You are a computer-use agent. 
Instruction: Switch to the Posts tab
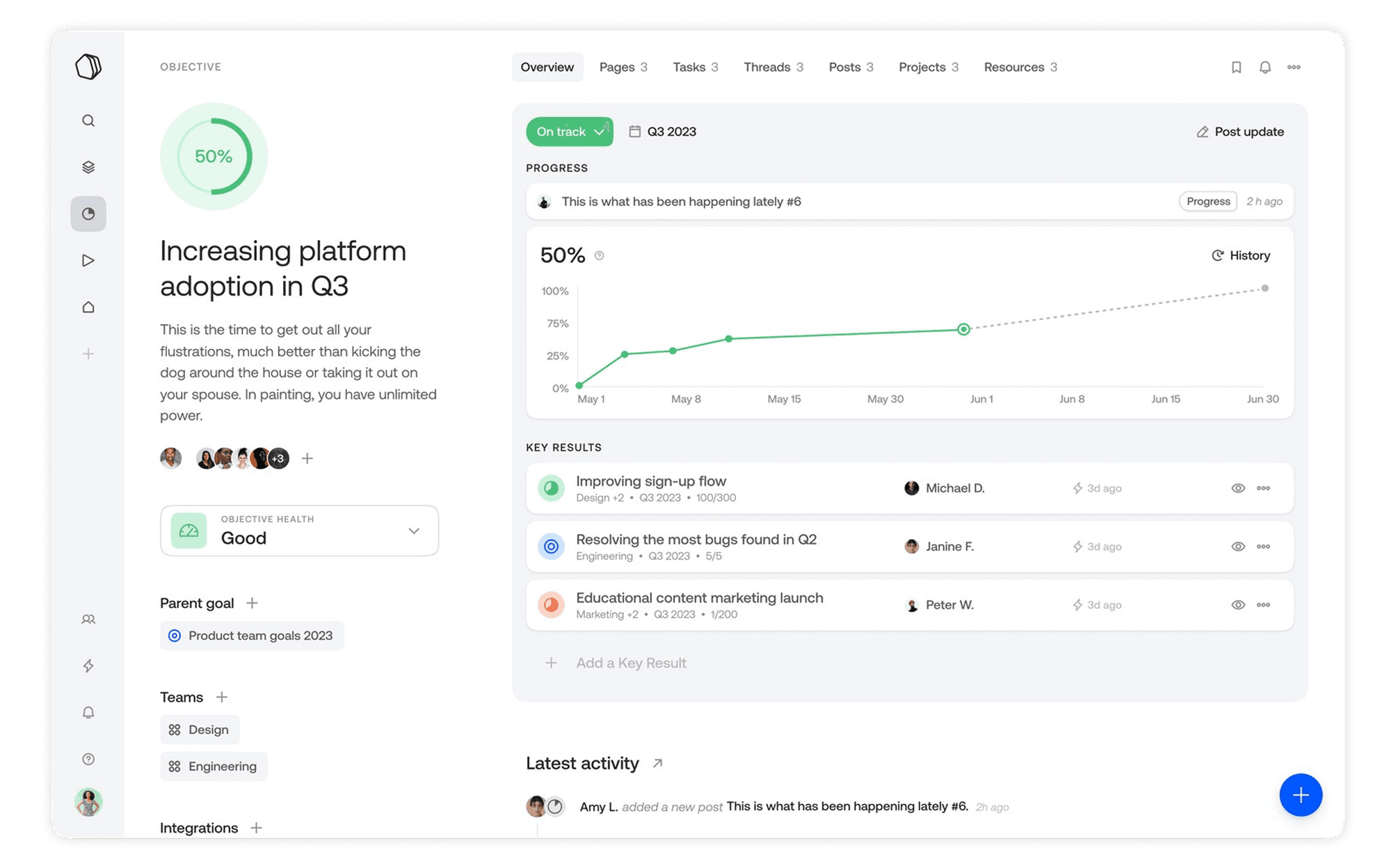tap(851, 67)
